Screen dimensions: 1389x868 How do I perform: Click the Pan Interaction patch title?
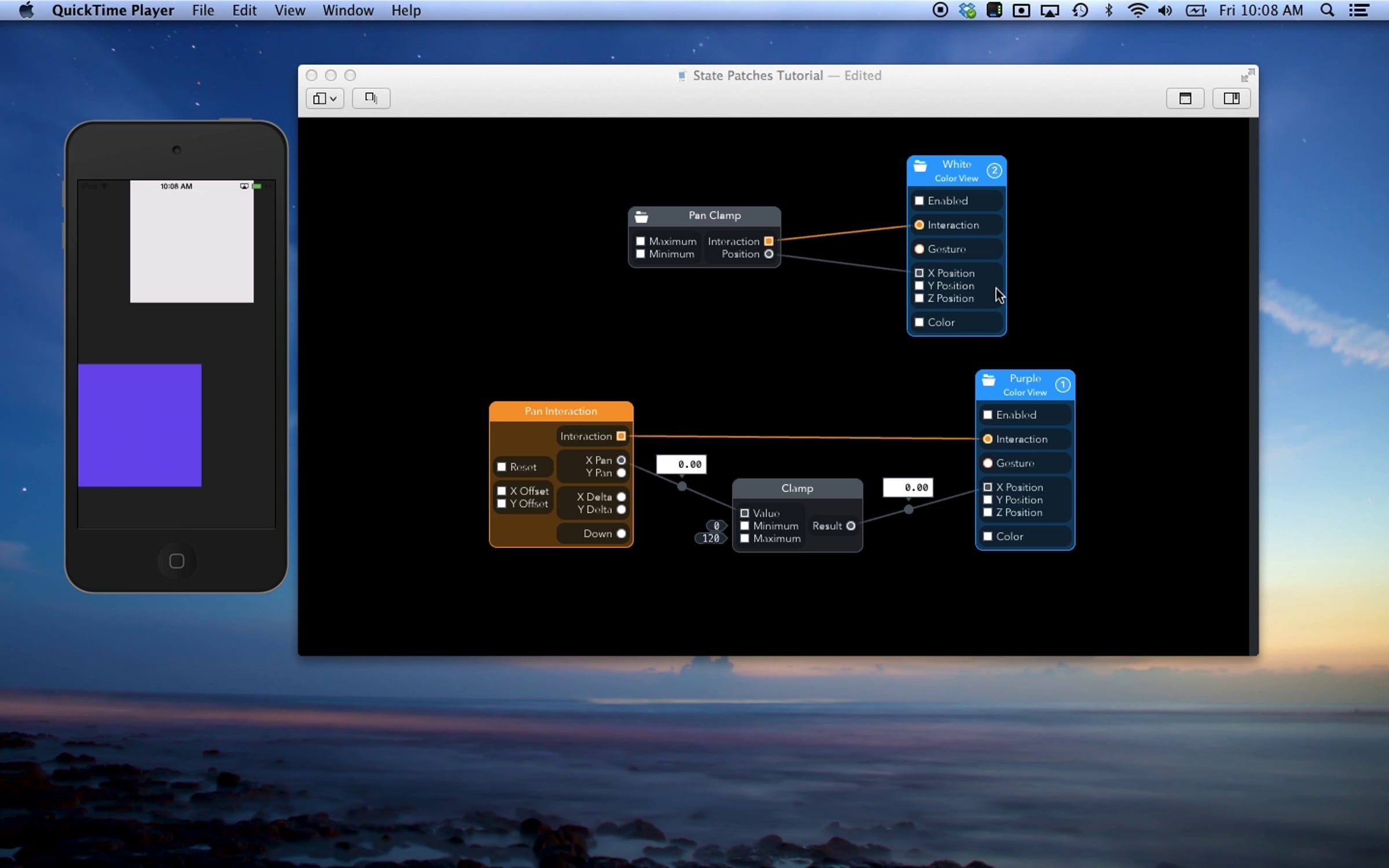(x=560, y=411)
